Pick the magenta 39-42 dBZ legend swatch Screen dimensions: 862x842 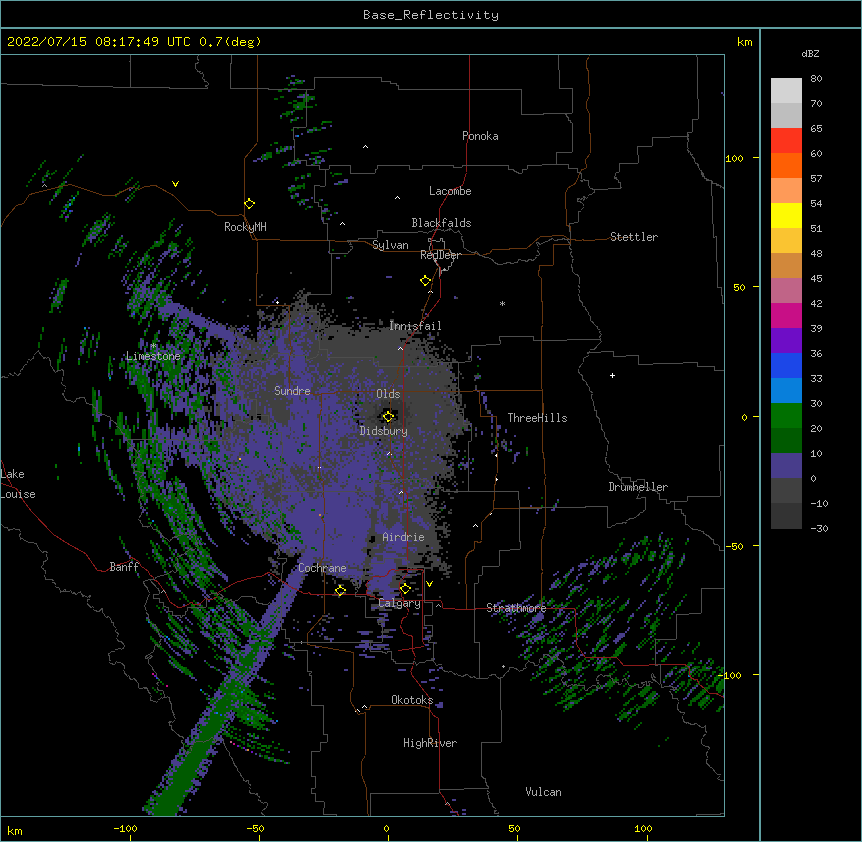tap(786, 315)
